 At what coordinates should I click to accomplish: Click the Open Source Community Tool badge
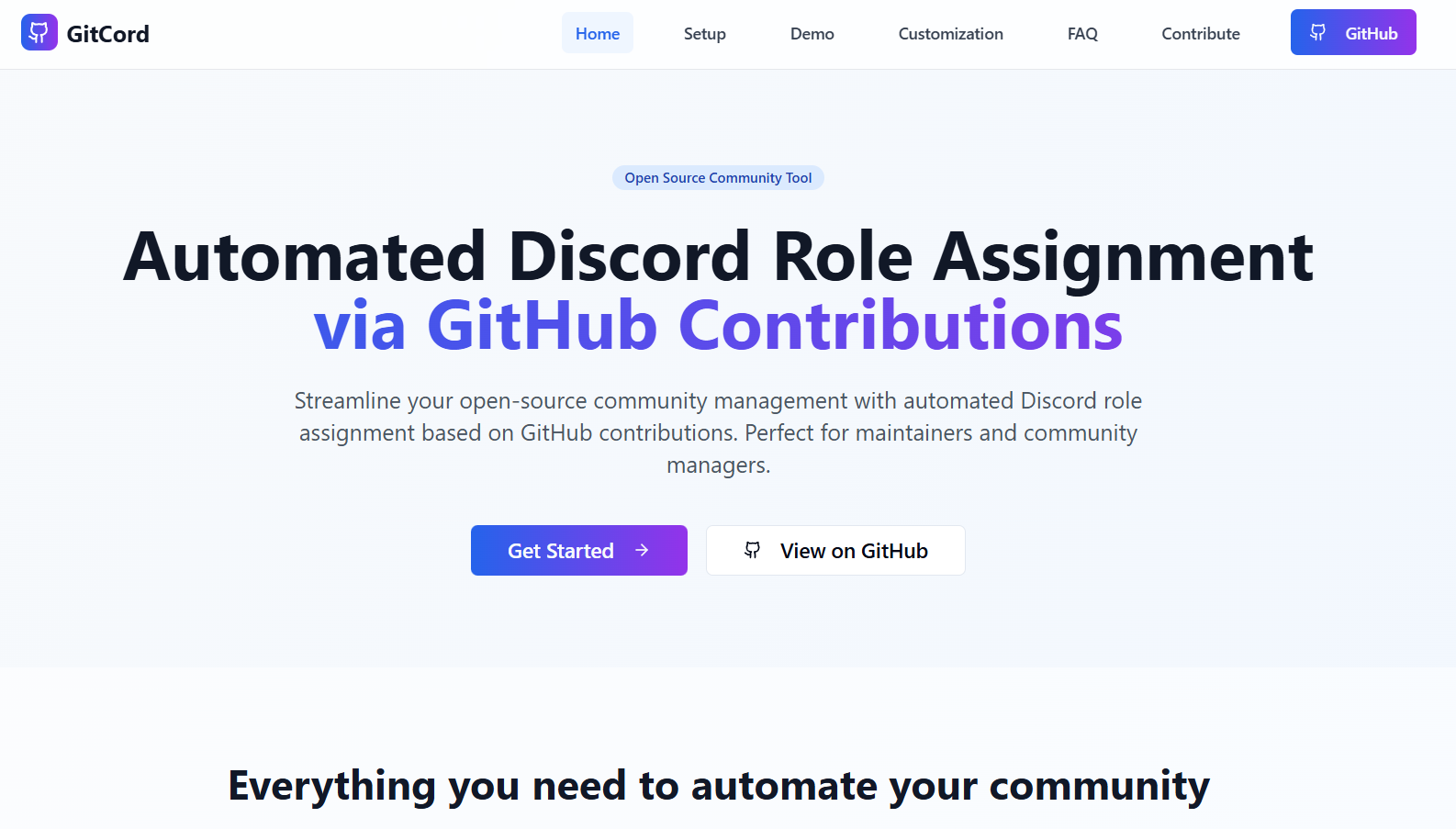tap(718, 178)
